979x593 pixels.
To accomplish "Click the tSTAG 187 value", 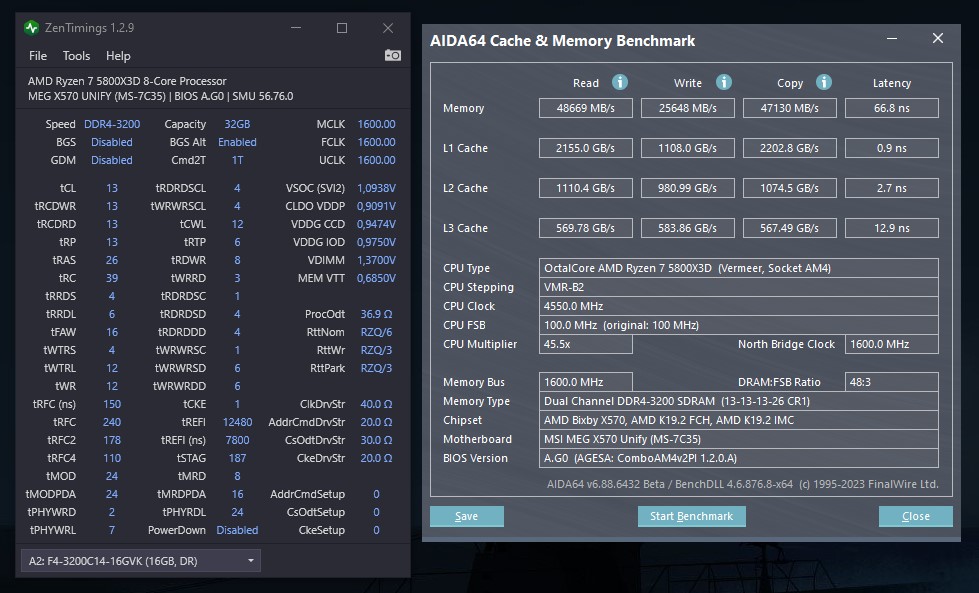I will 237,458.
